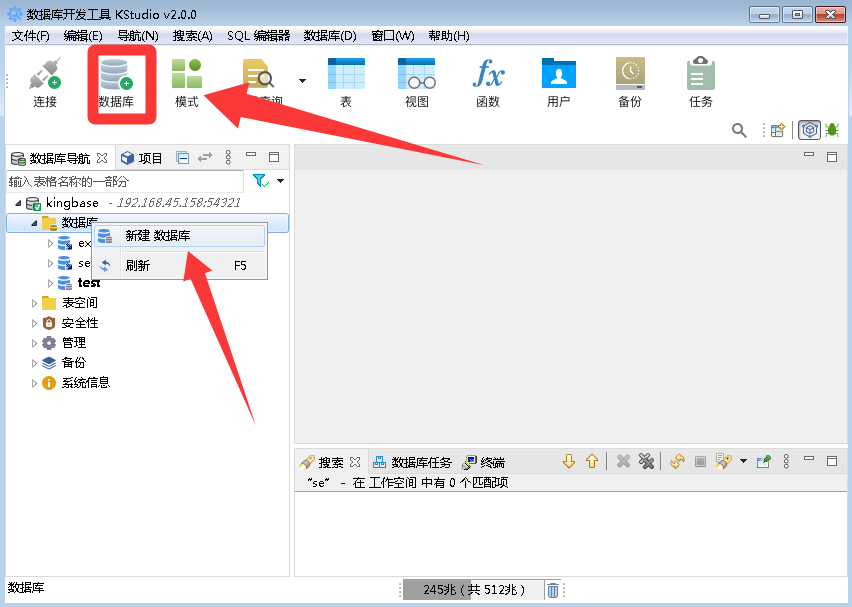Collapse the 数据库 folder node
The width and height of the screenshot is (852, 607).
click(x=34, y=223)
